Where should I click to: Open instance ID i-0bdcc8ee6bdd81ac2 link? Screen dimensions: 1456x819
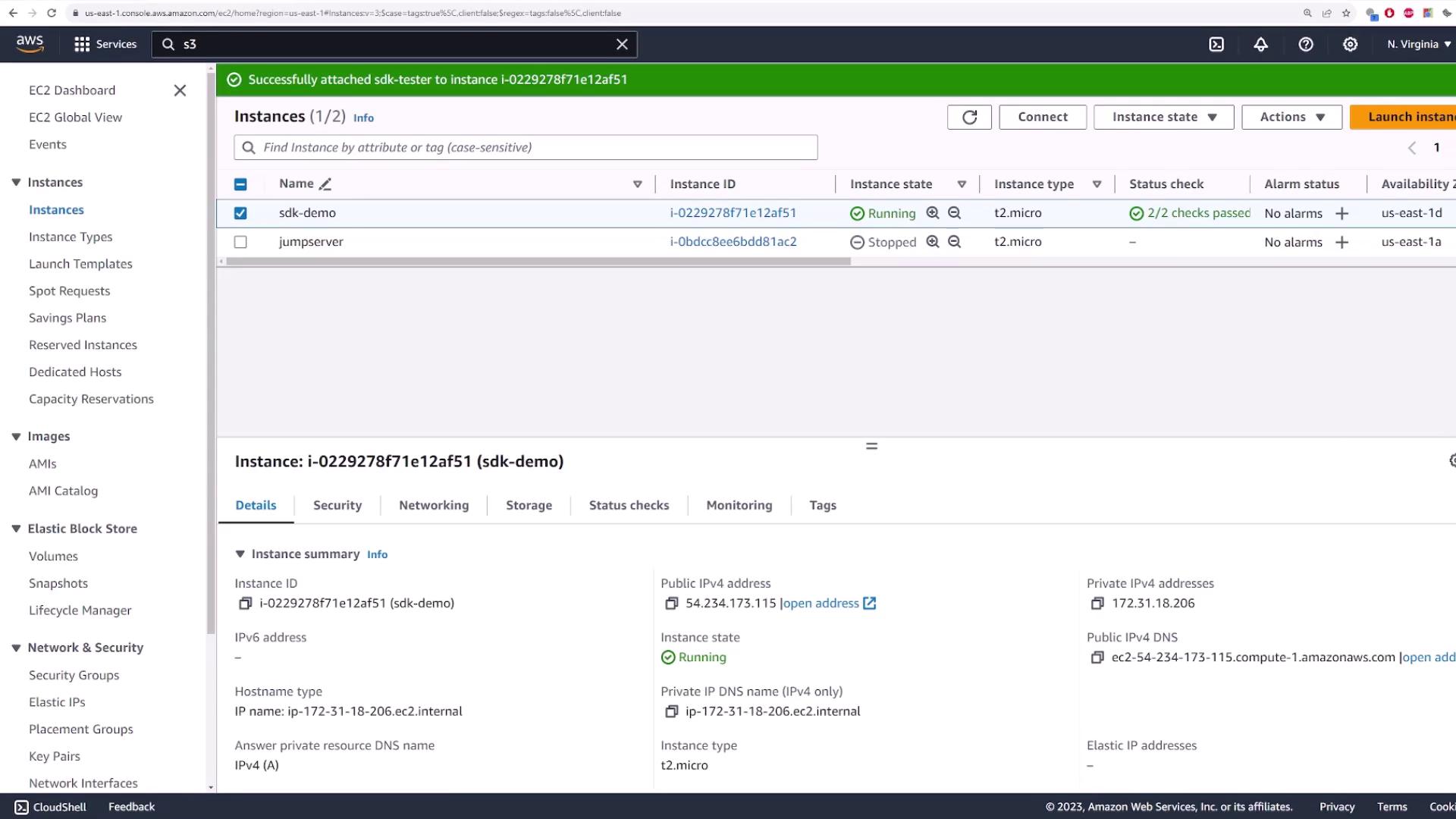click(733, 242)
